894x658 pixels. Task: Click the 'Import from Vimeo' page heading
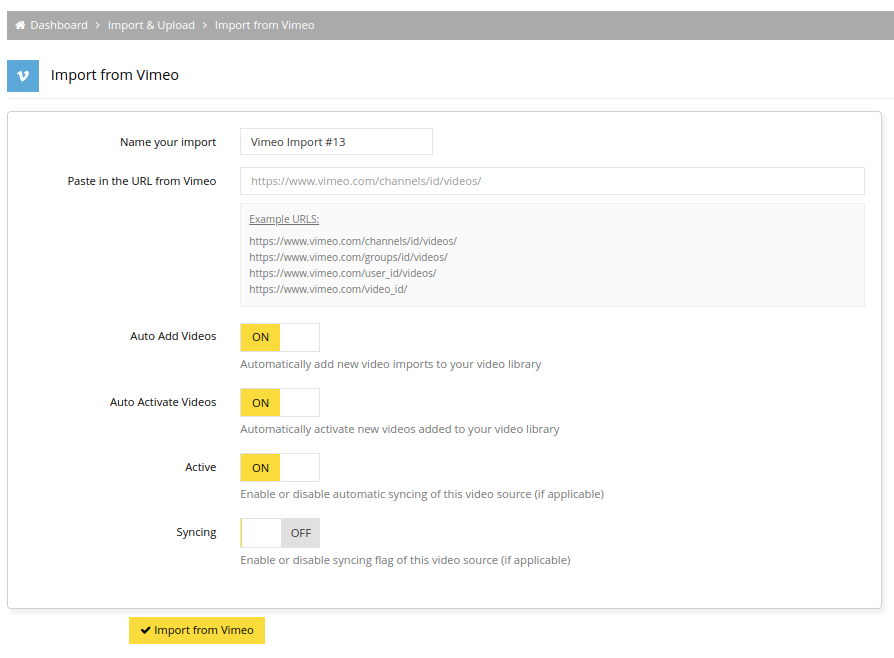(x=115, y=75)
